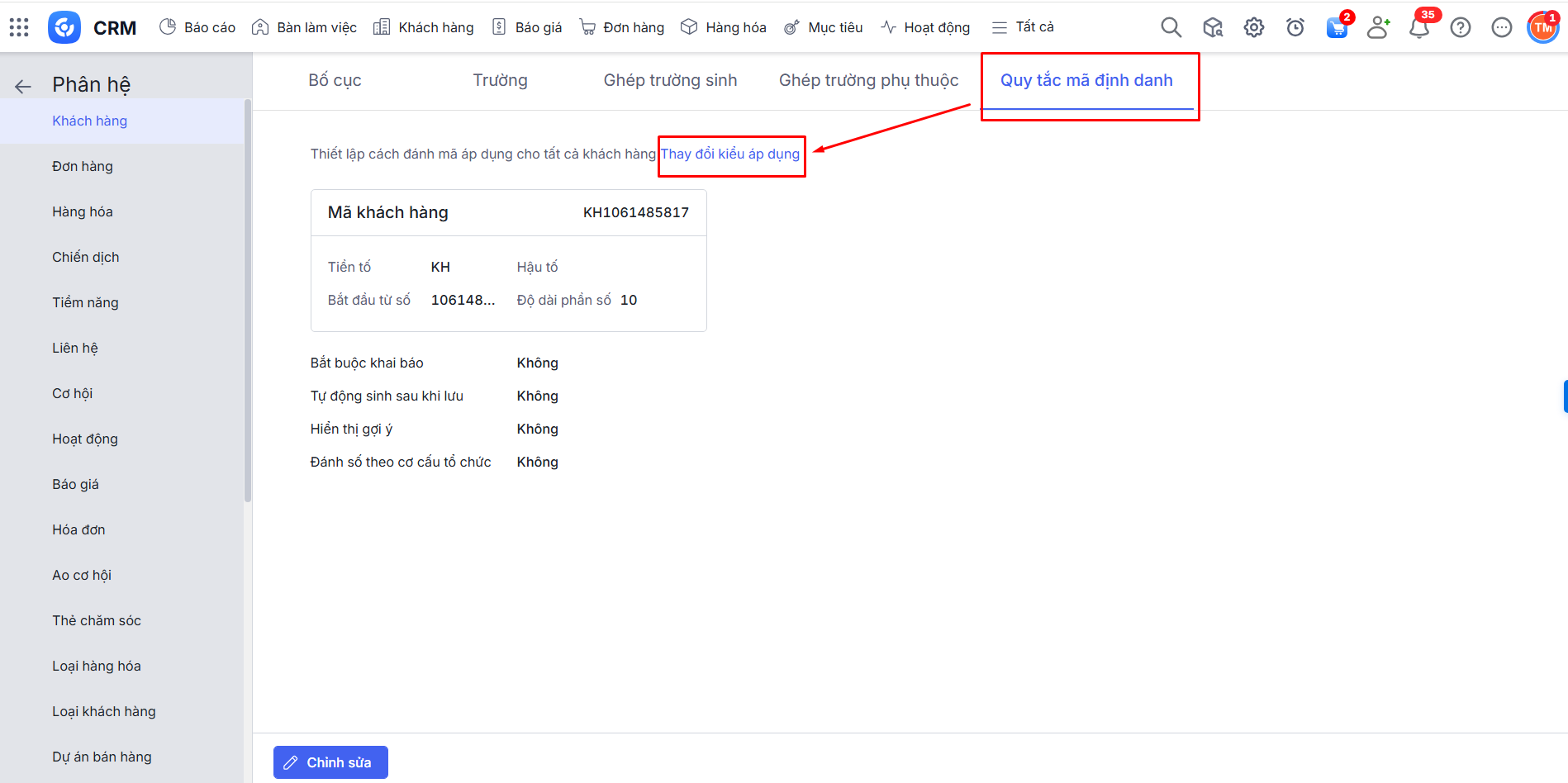Click the help question mark icon
The image size is (1568, 783).
coord(1460,27)
